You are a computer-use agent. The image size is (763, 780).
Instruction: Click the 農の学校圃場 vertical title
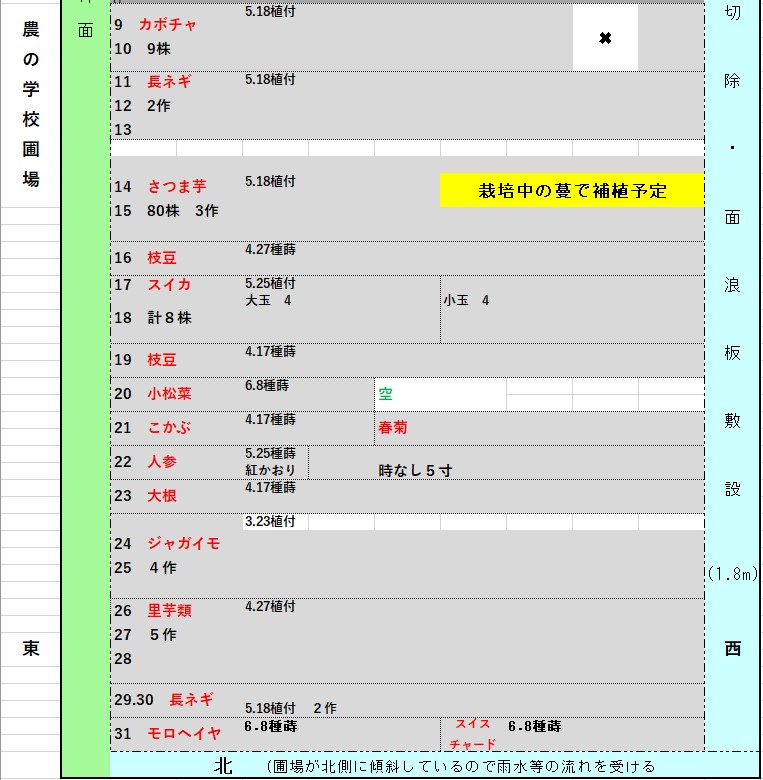tap(30, 104)
